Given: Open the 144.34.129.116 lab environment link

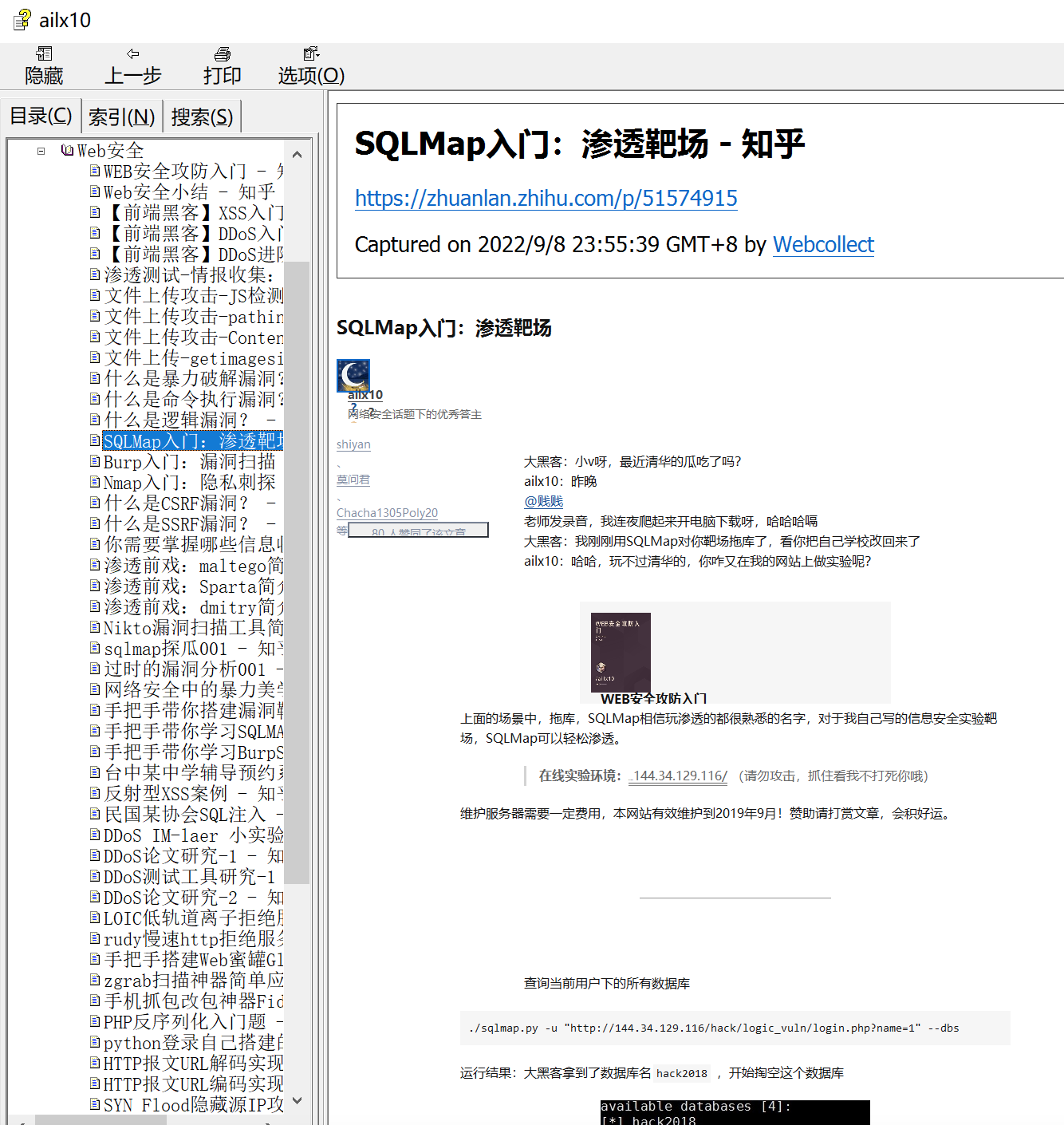Looking at the screenshot, I should [x=679, y=776].
